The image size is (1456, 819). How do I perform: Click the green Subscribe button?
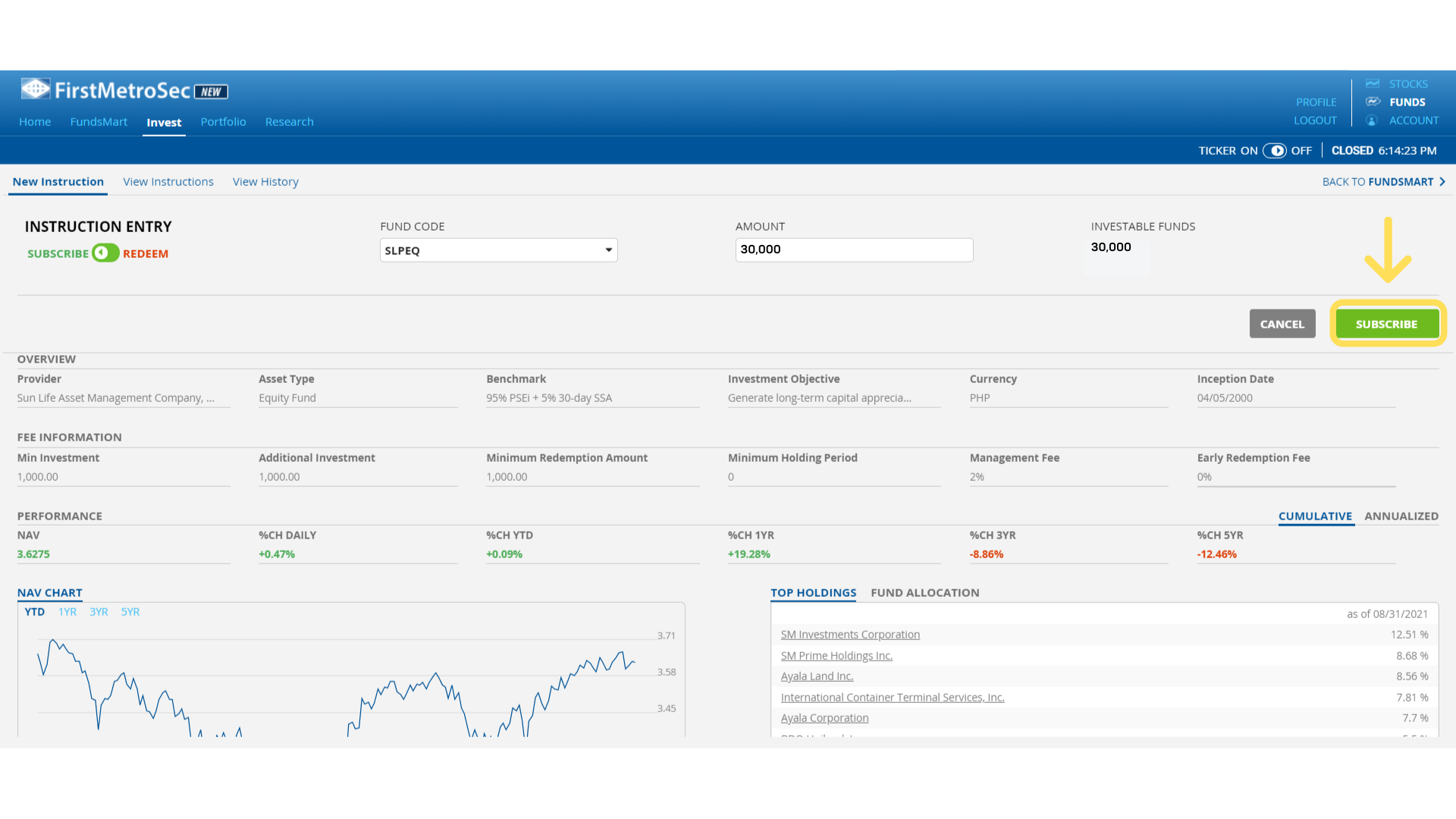pos(1387,324)
